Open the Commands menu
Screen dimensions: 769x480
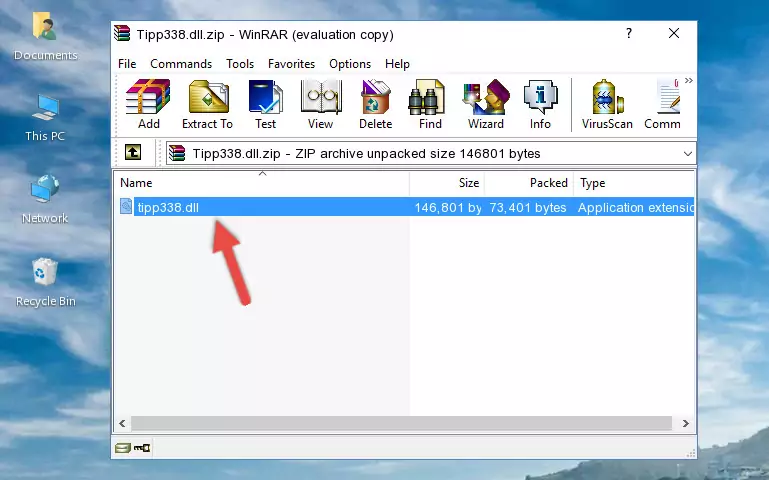point(181,64)
